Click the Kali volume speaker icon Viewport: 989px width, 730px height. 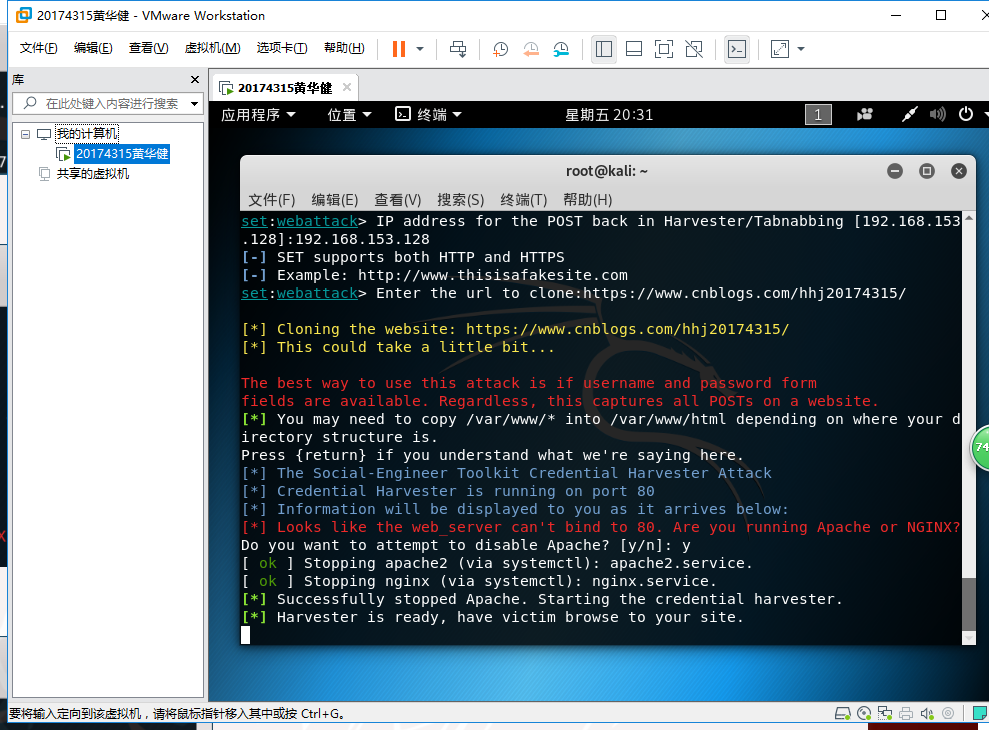(937, 114)
